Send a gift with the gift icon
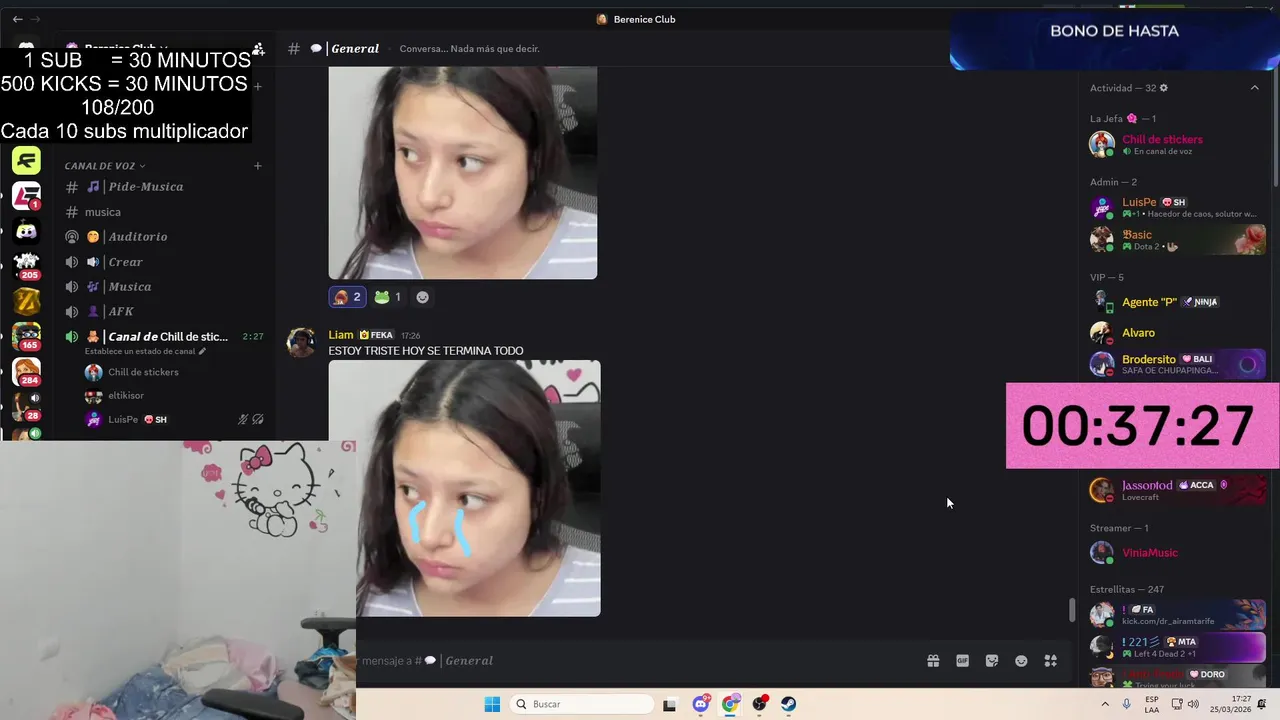The image size is (1280, 720). pyautogui.click(x=933, y=661)
